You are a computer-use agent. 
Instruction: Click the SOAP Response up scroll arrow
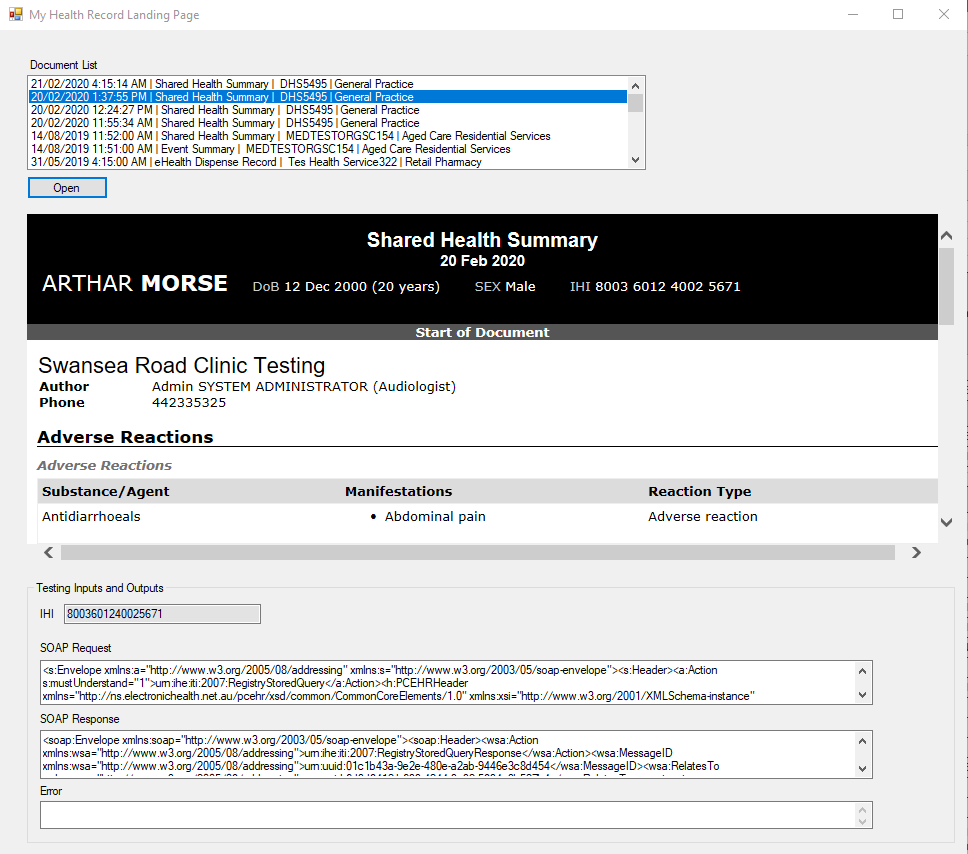click(862, 741)
